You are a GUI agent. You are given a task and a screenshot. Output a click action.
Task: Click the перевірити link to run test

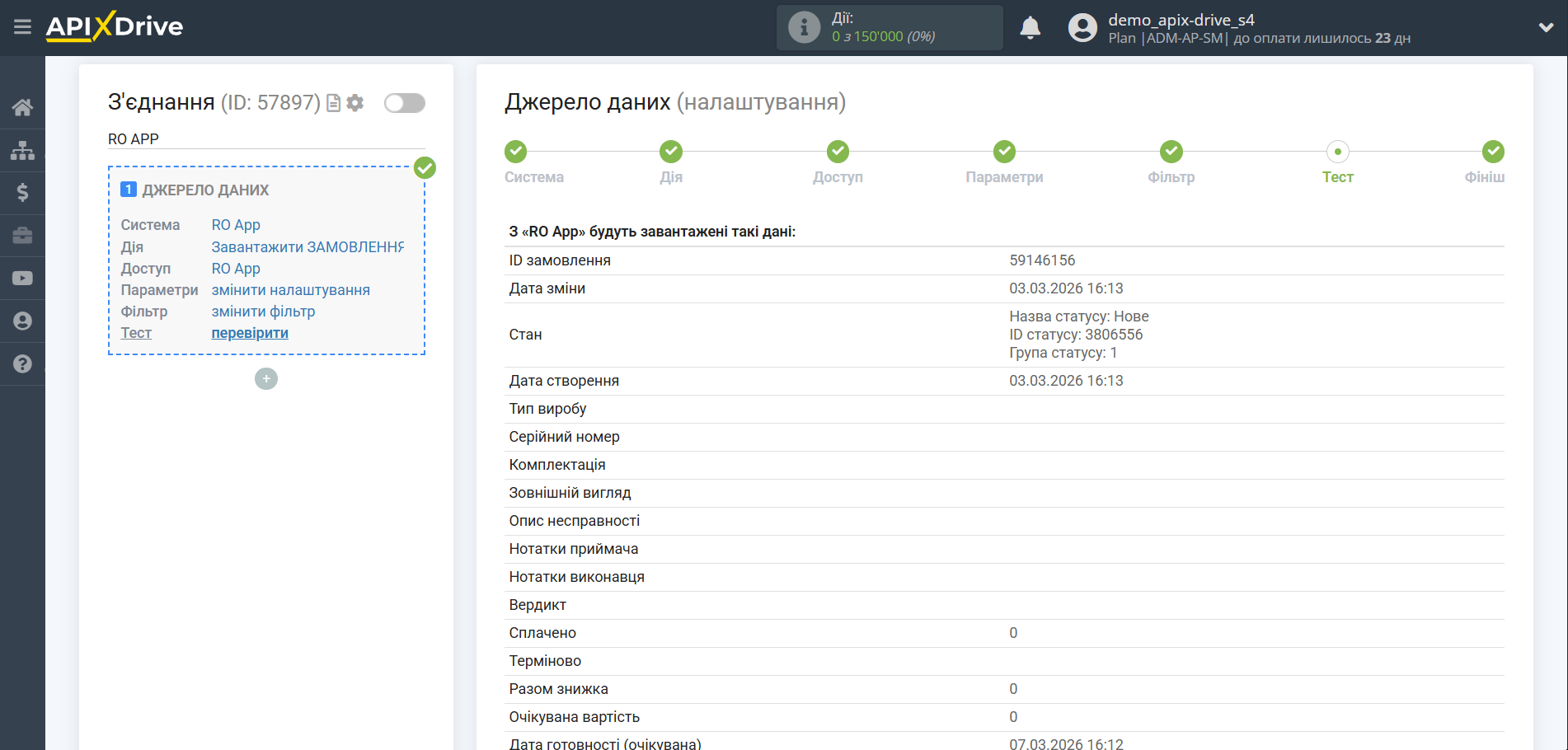tap(249, 332)
